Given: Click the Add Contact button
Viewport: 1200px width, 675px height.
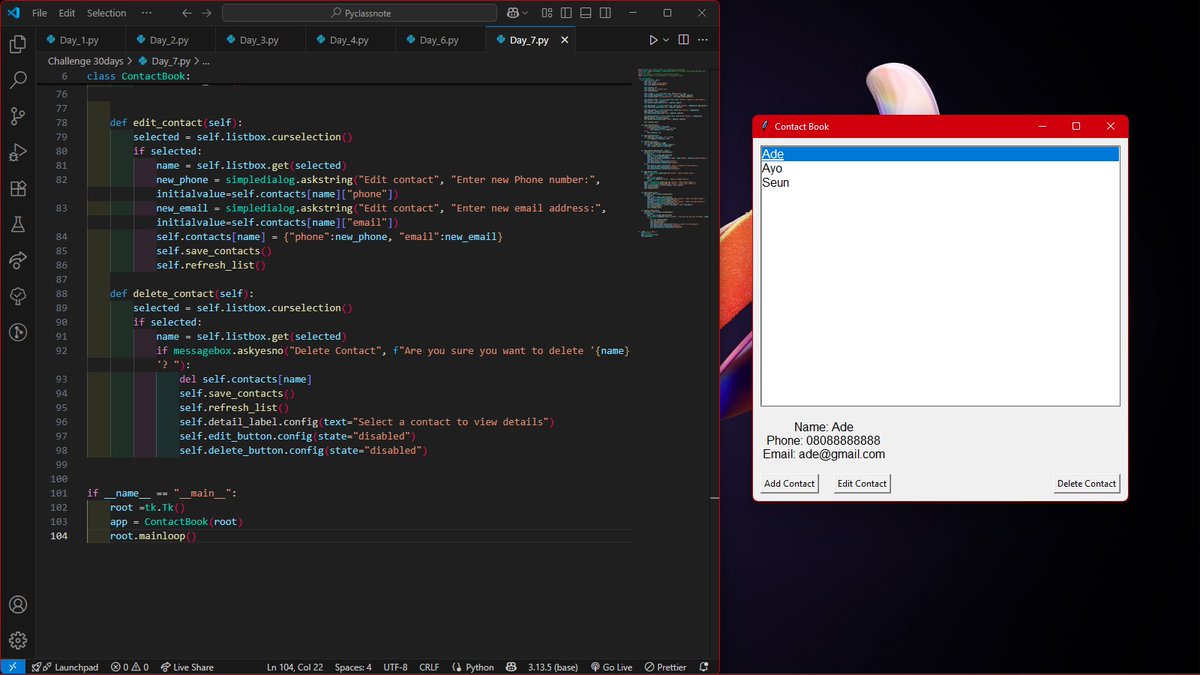Looking at the screenshot, I should point(788,483).
